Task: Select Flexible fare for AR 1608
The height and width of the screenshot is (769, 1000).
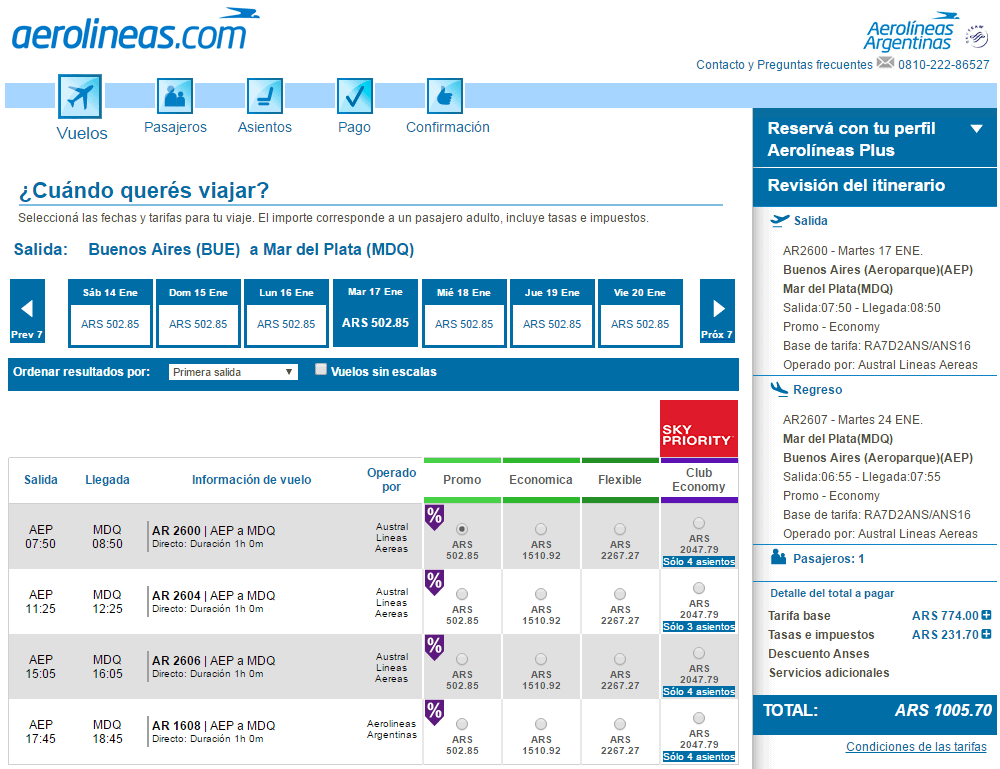Action: point(620,724)
